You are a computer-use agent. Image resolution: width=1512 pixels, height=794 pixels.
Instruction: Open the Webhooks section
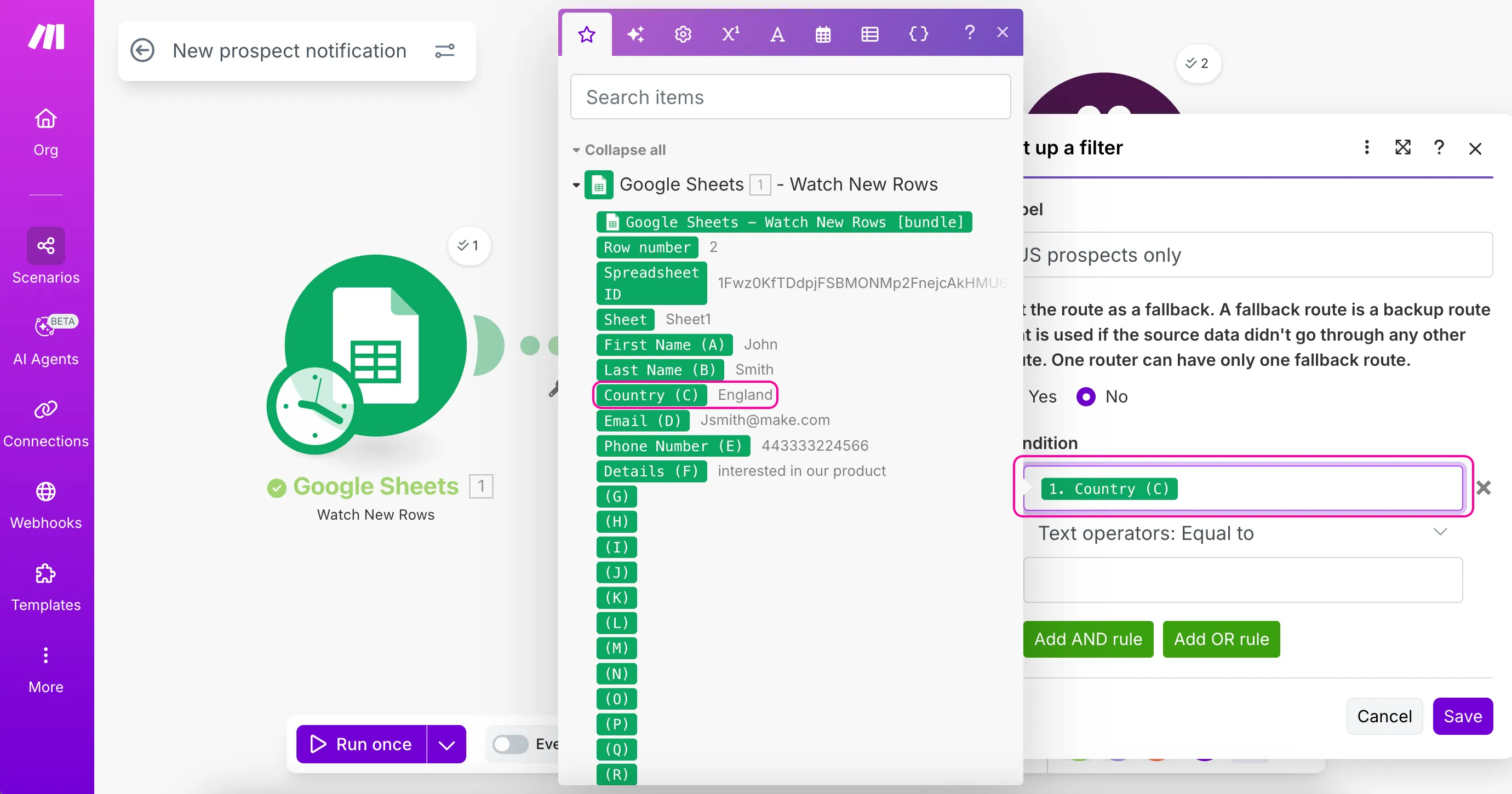pos(46,506)
